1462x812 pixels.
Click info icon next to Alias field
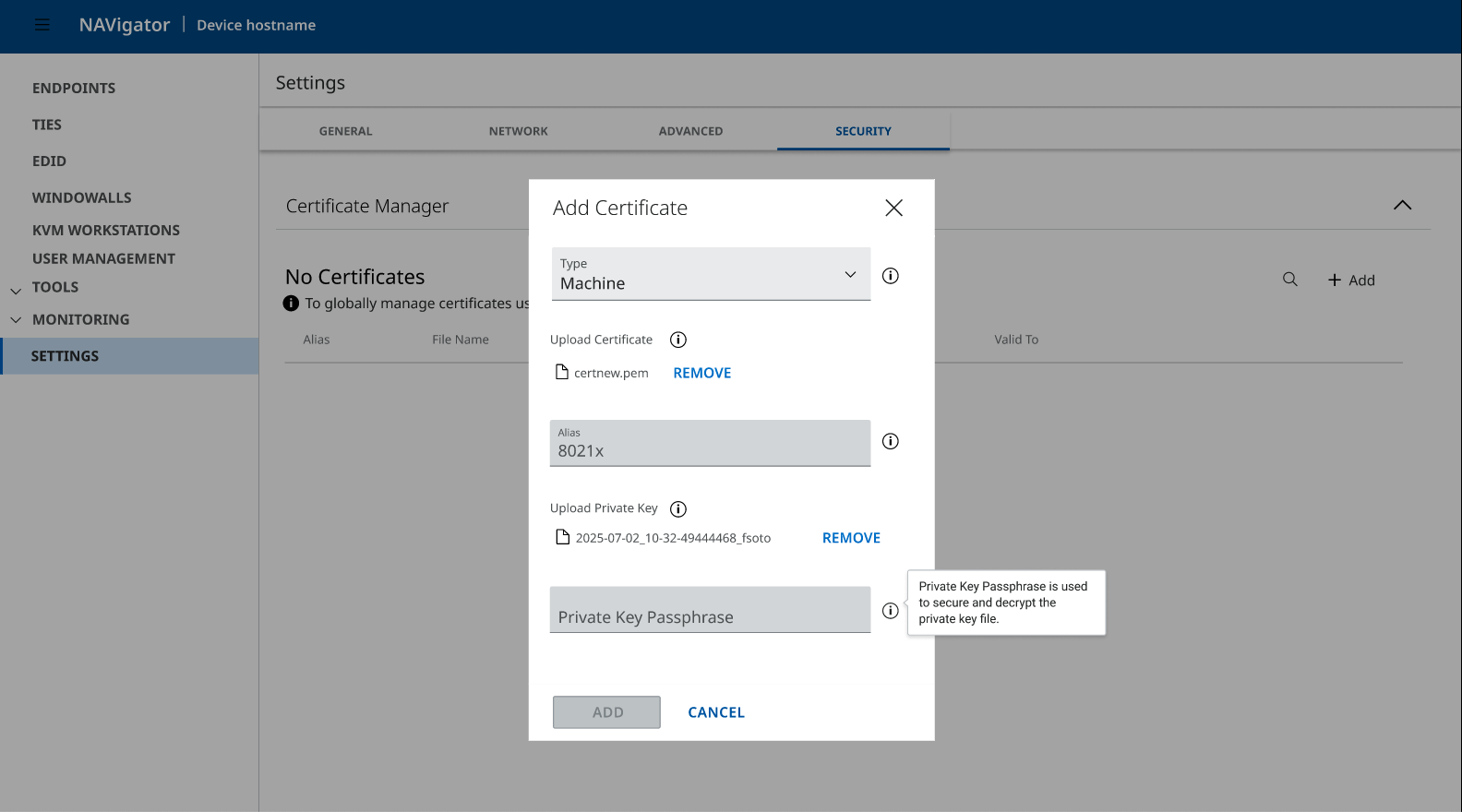[x=890, y=441]
